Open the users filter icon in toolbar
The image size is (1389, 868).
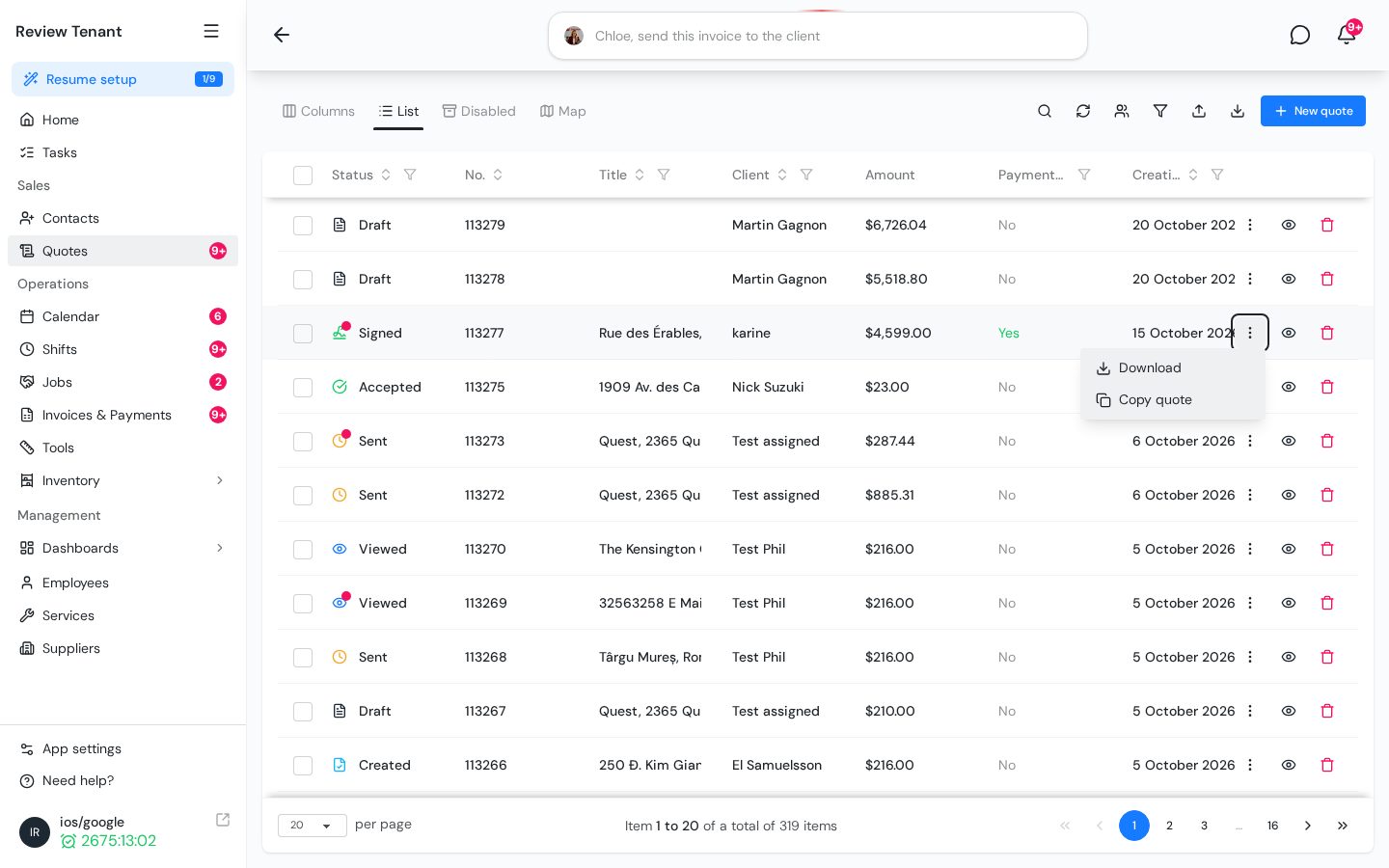click(1122, 111)
